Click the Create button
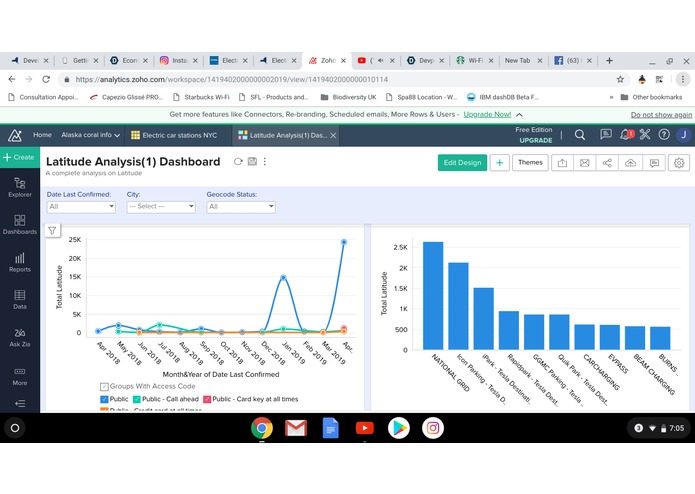The height and width of the screenshot is (494, 695). click(x=20, y=157)
